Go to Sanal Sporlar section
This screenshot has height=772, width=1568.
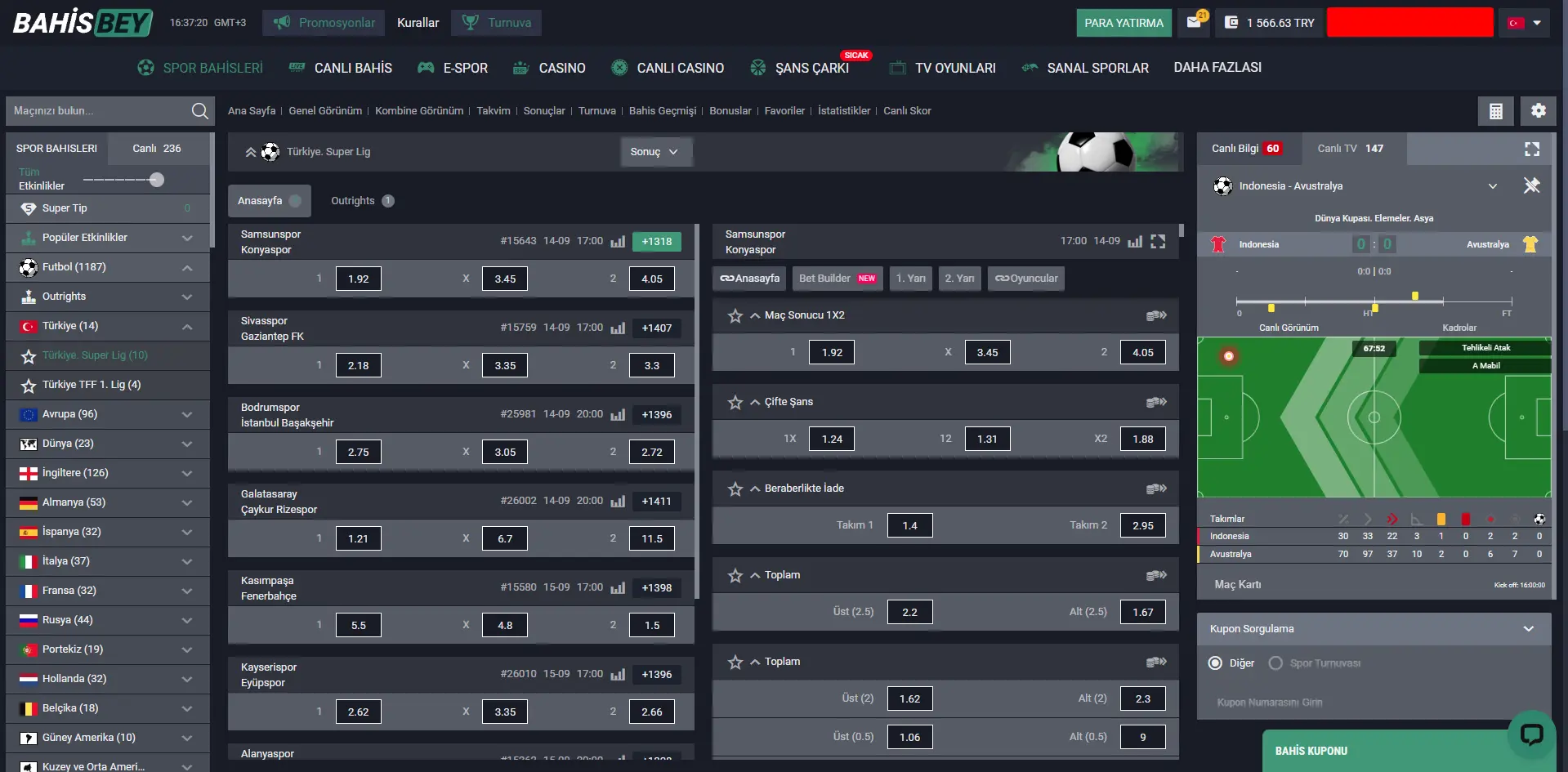(x=1085, y=68)
